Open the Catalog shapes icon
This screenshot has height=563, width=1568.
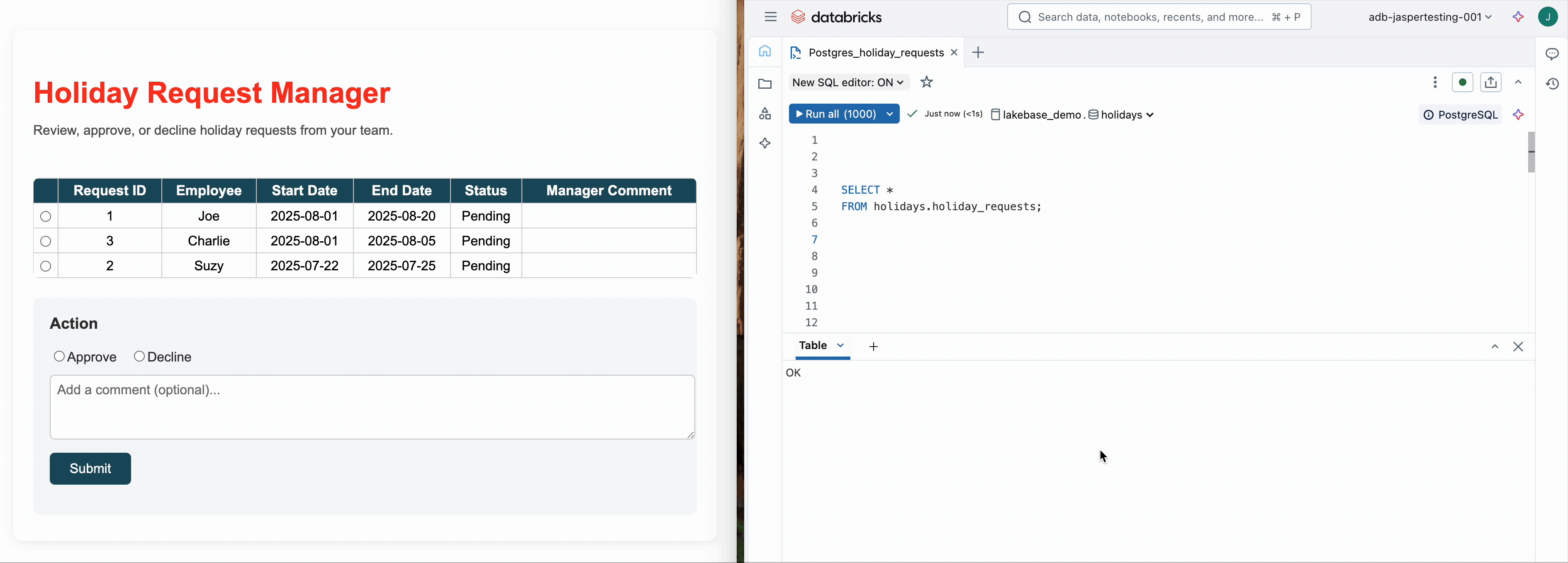pos(765,114)
